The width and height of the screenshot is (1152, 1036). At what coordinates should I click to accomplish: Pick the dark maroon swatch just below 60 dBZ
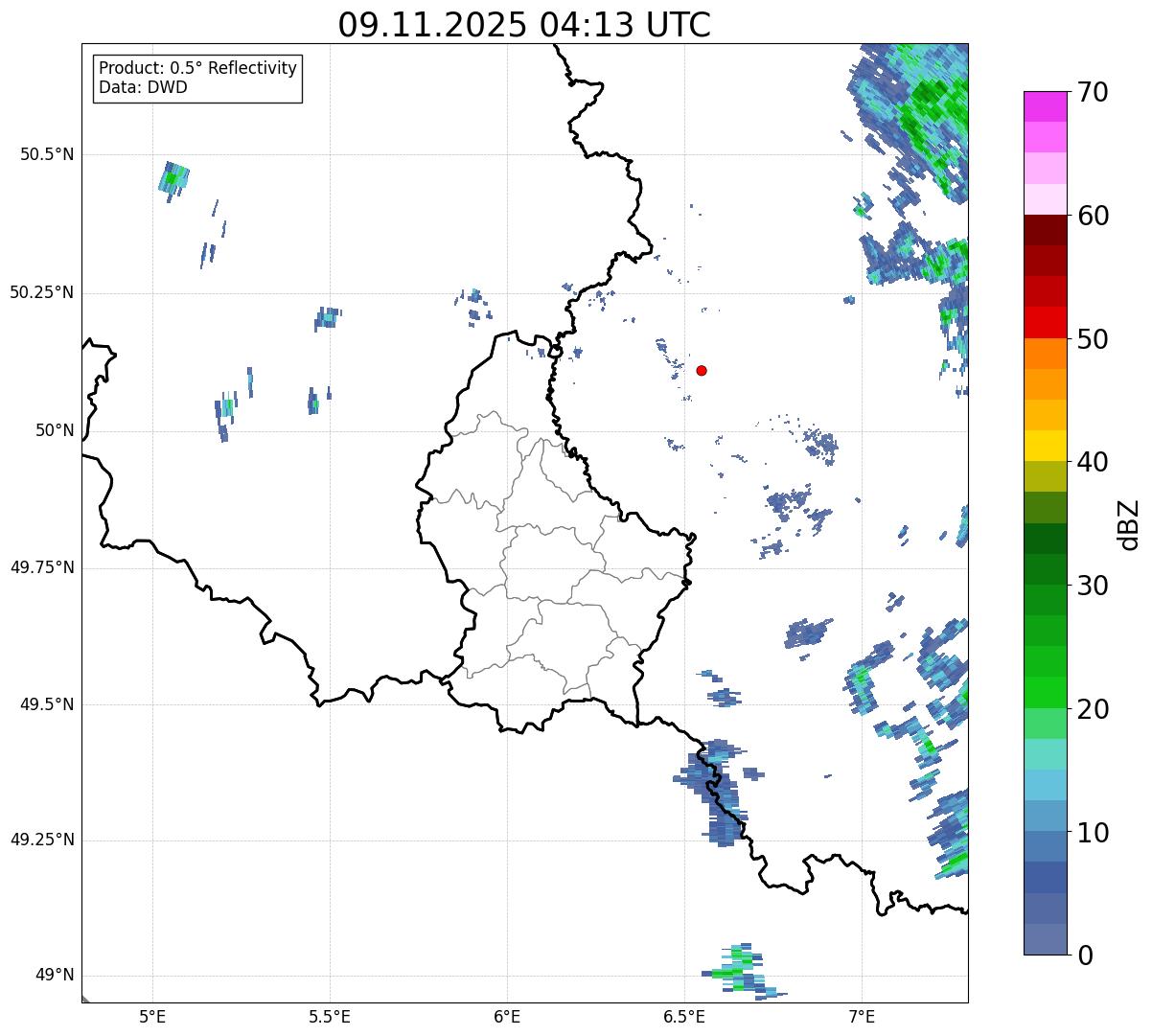[1045, 230]
